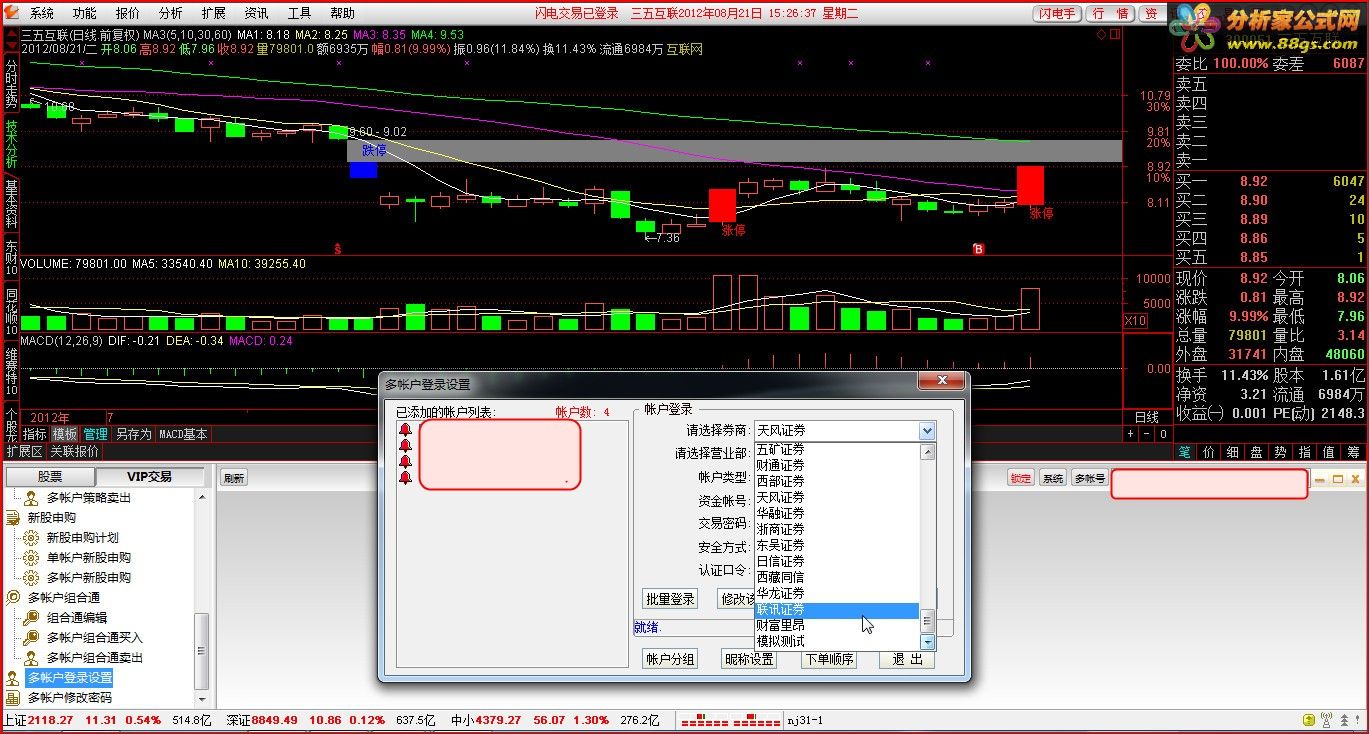The width and height of the screenshot is (1369, 734).
Task: Click the red B marker on chart
Action: point(979,248)
